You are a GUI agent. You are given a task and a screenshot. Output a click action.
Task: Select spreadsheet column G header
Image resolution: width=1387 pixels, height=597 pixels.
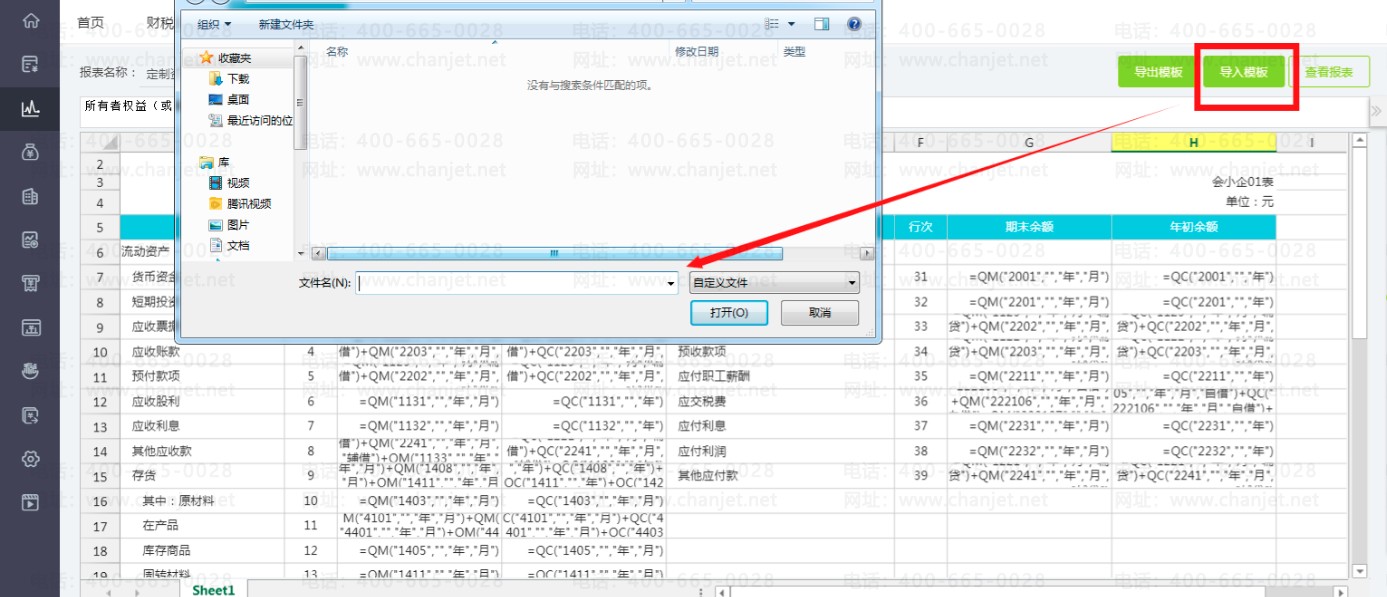pos(1029,143)
